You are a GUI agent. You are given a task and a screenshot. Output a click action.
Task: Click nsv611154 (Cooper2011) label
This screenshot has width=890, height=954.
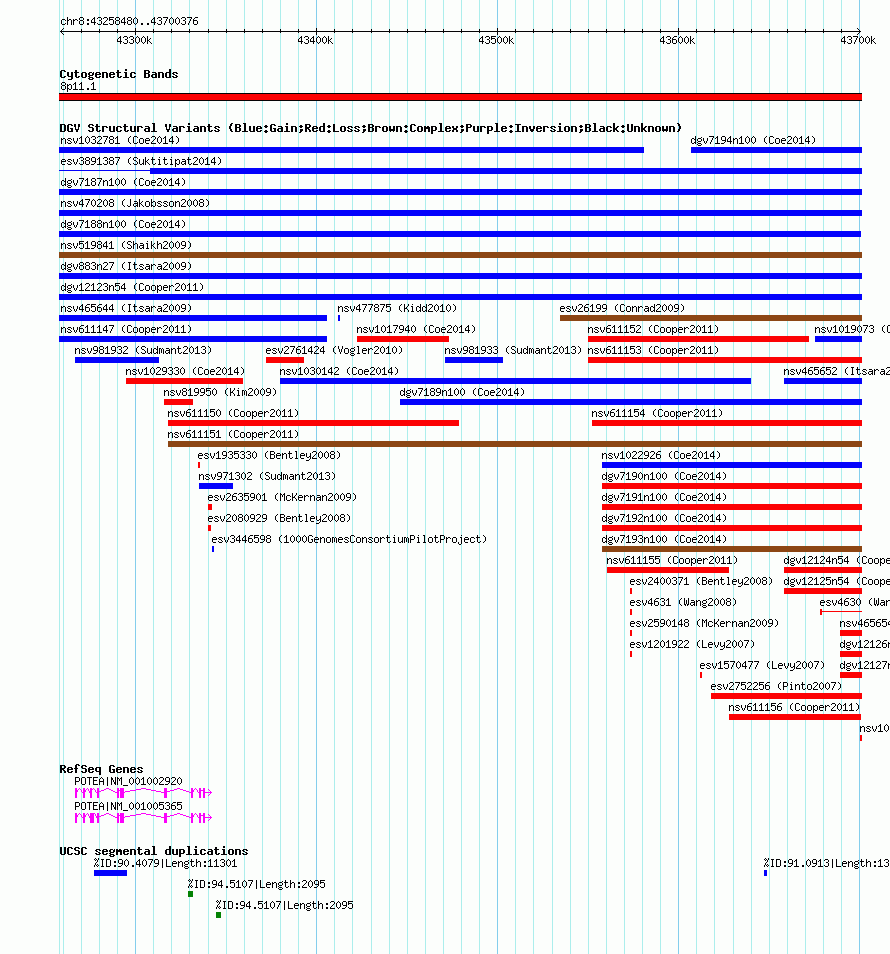(657, 413)
